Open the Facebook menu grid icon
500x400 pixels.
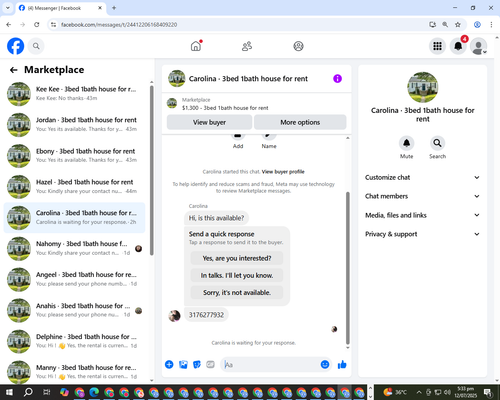point(437,46)
